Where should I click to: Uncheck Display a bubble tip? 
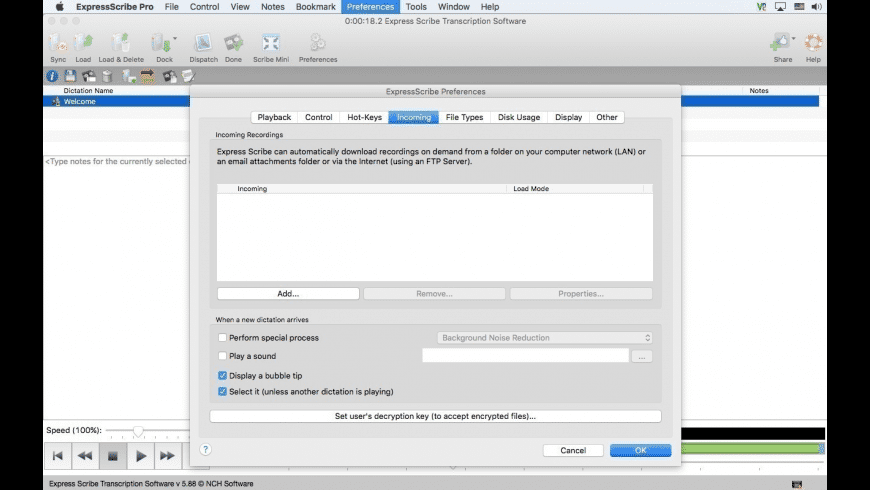coord(222,376)
